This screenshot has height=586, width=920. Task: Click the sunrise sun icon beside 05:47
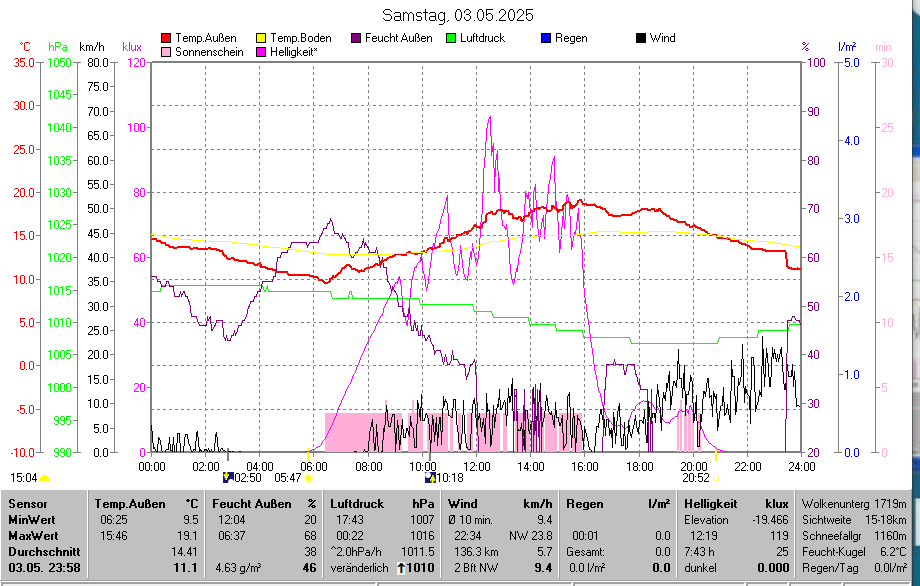click(x=309, y=478)
